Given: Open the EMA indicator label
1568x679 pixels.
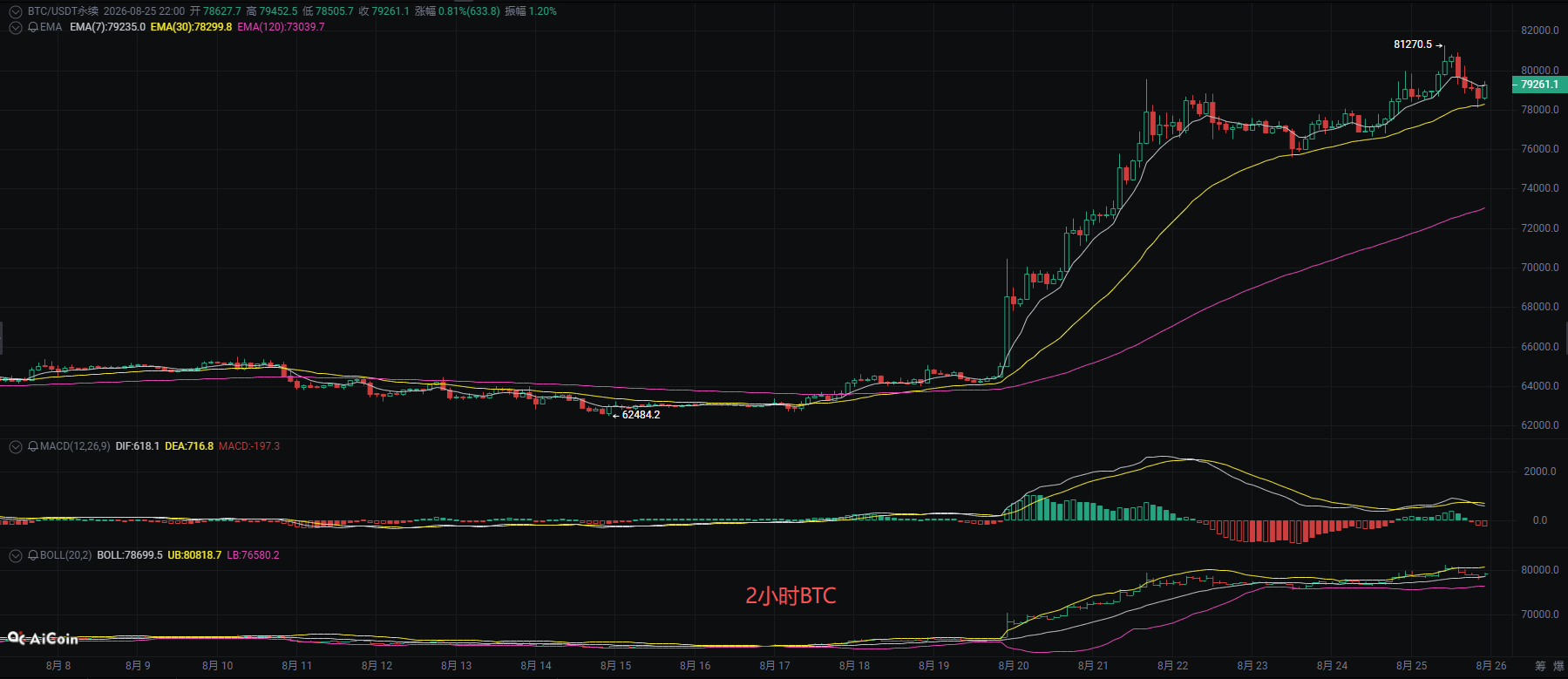Looking at the screenshot, I should 51,27.
